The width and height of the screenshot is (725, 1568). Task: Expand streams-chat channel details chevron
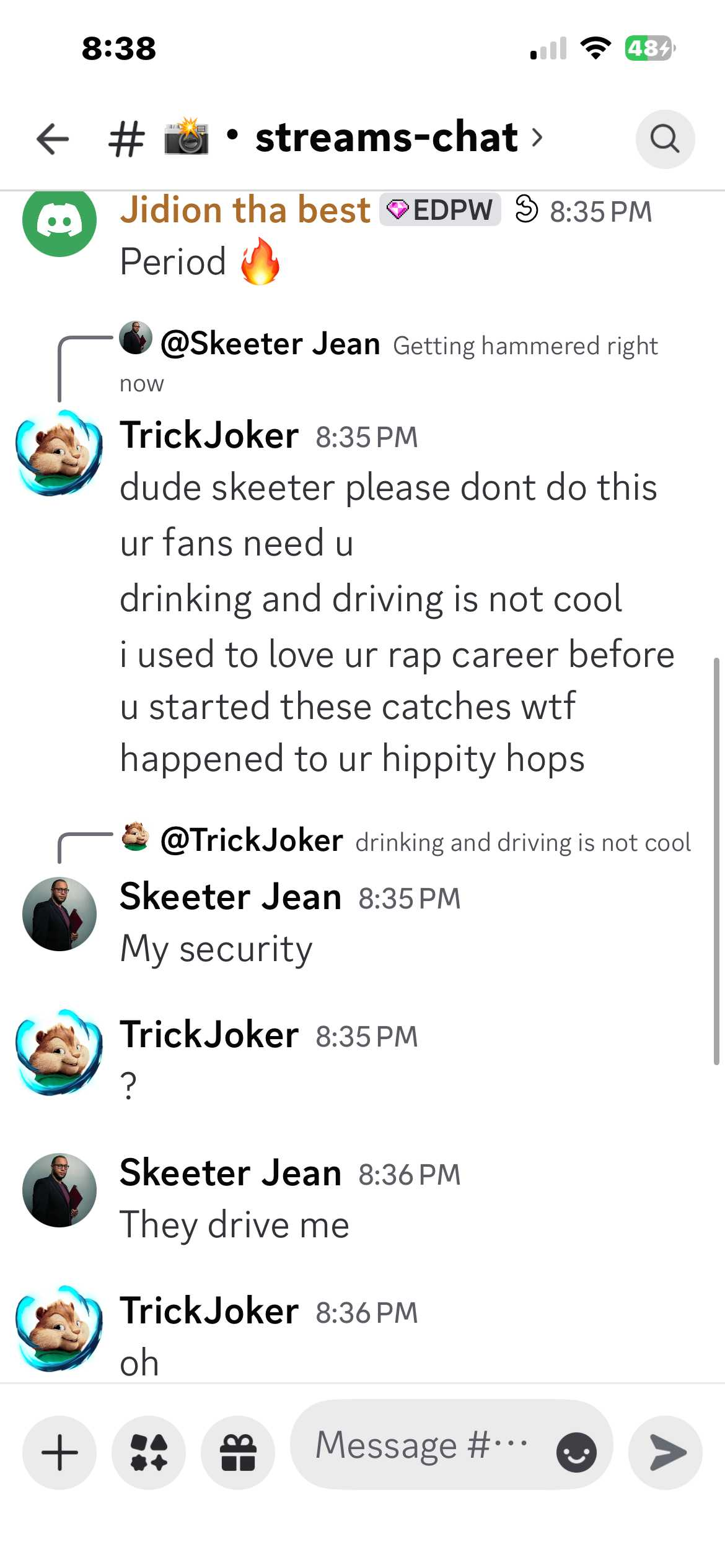pos(537,137)
